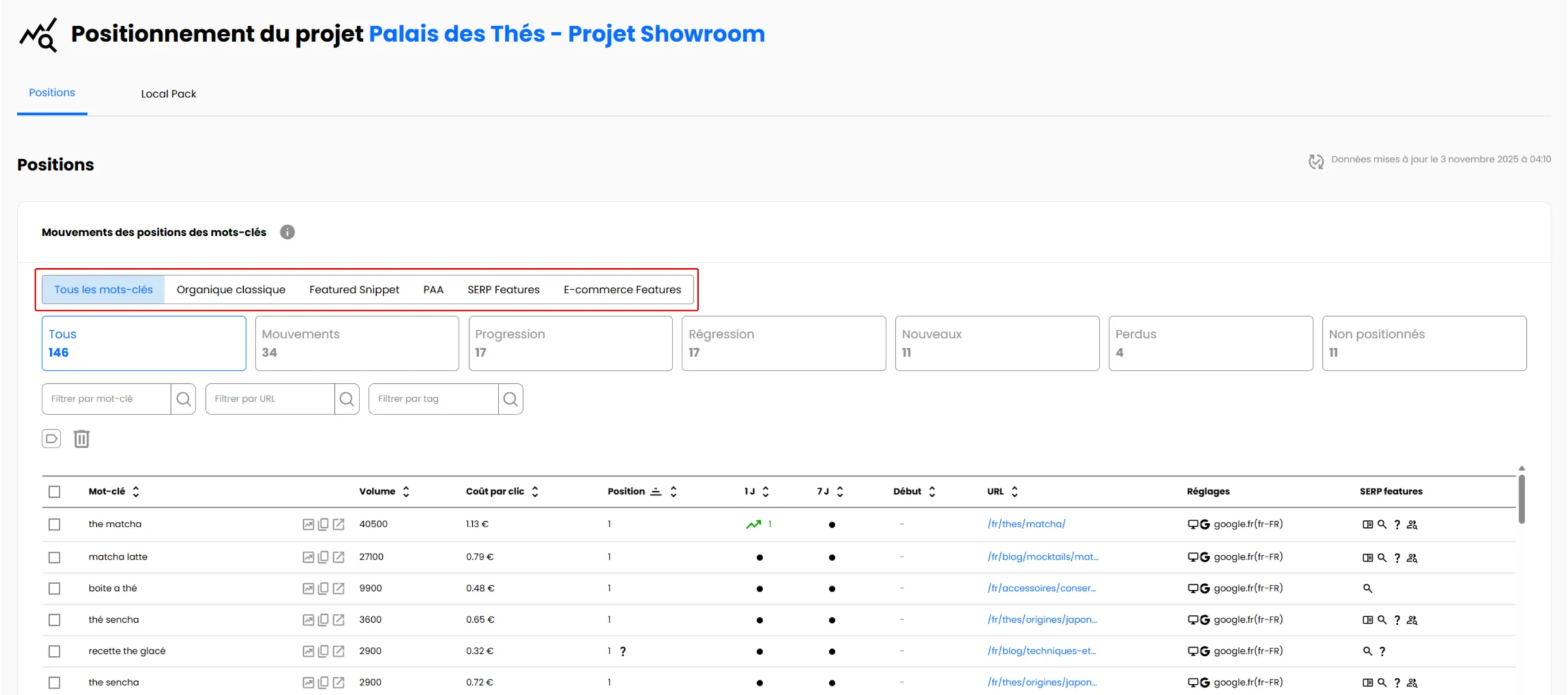Image resolution: width=1568 pixels, height=695 pixels.
Task: Open the /fr/thes/matcha/ URL link
Action: click(x=1026, y=524)
